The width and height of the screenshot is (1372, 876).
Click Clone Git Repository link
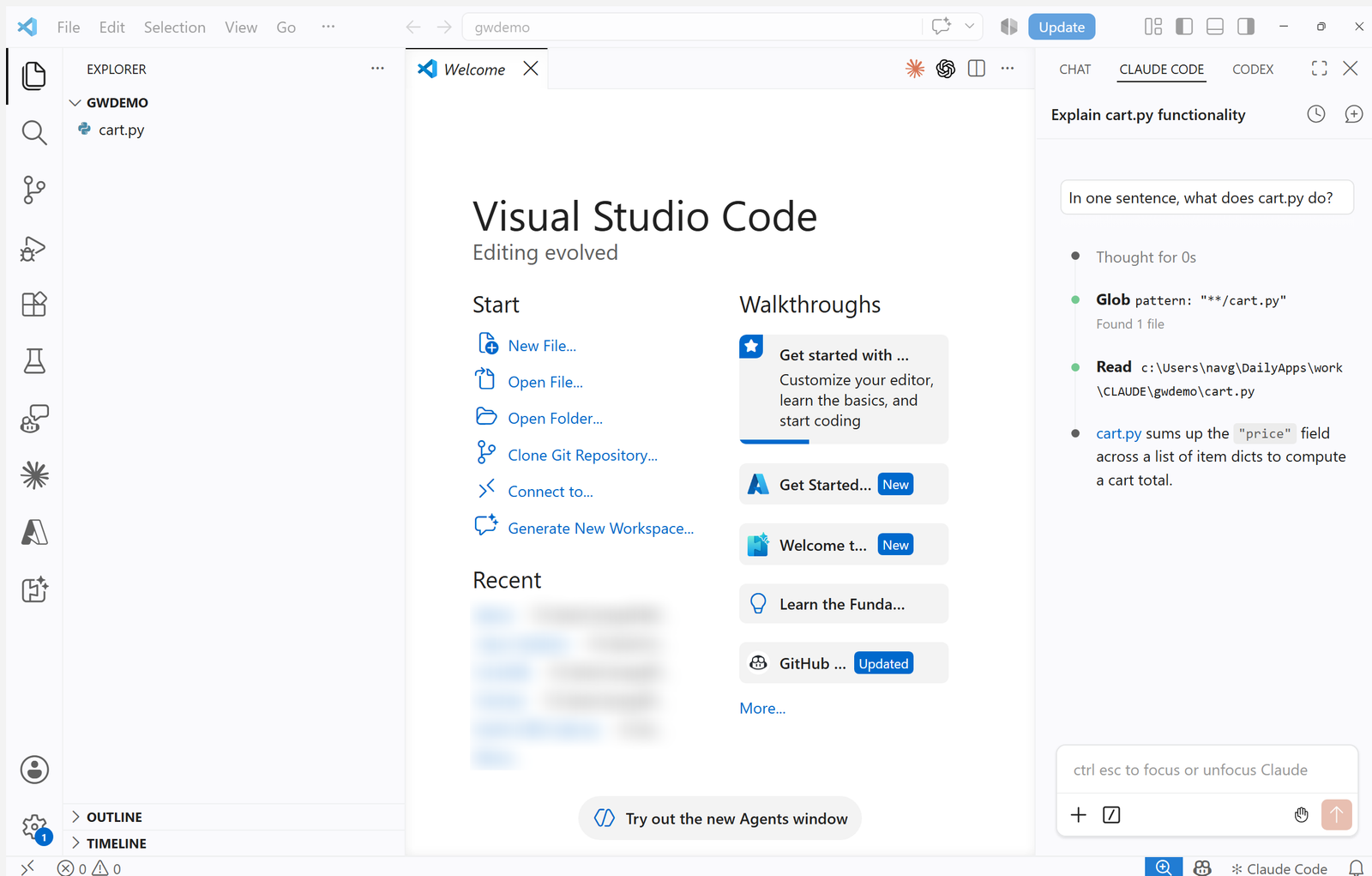pos(582,455)
